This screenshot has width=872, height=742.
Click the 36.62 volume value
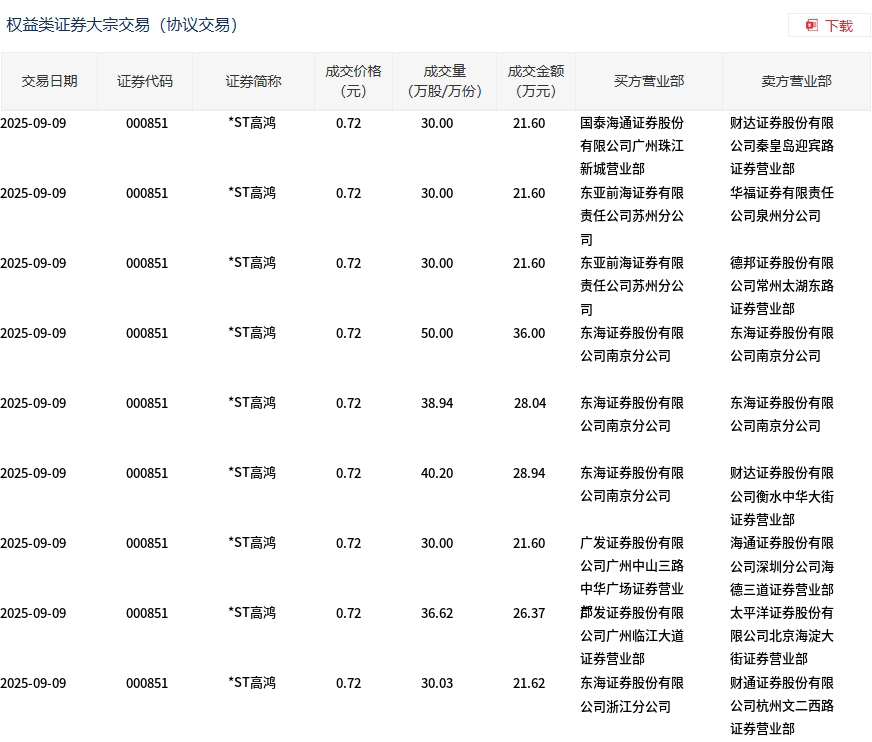437,613
